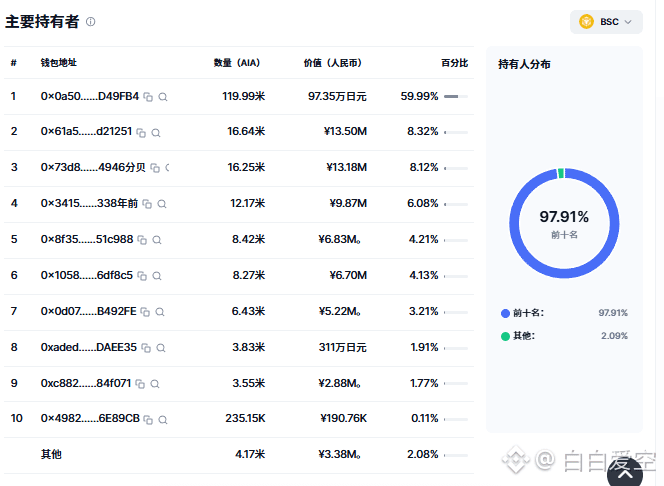
Task: Click the BSC dropdown chevron arrow
Action: pos(628,22)
